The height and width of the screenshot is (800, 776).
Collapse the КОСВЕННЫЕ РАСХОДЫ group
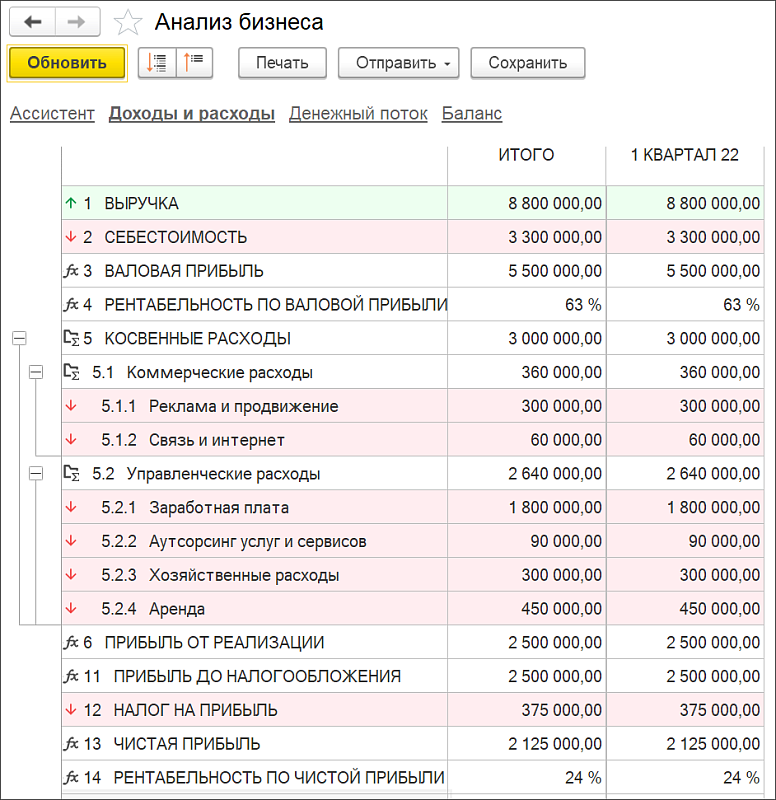pos(18,338)
